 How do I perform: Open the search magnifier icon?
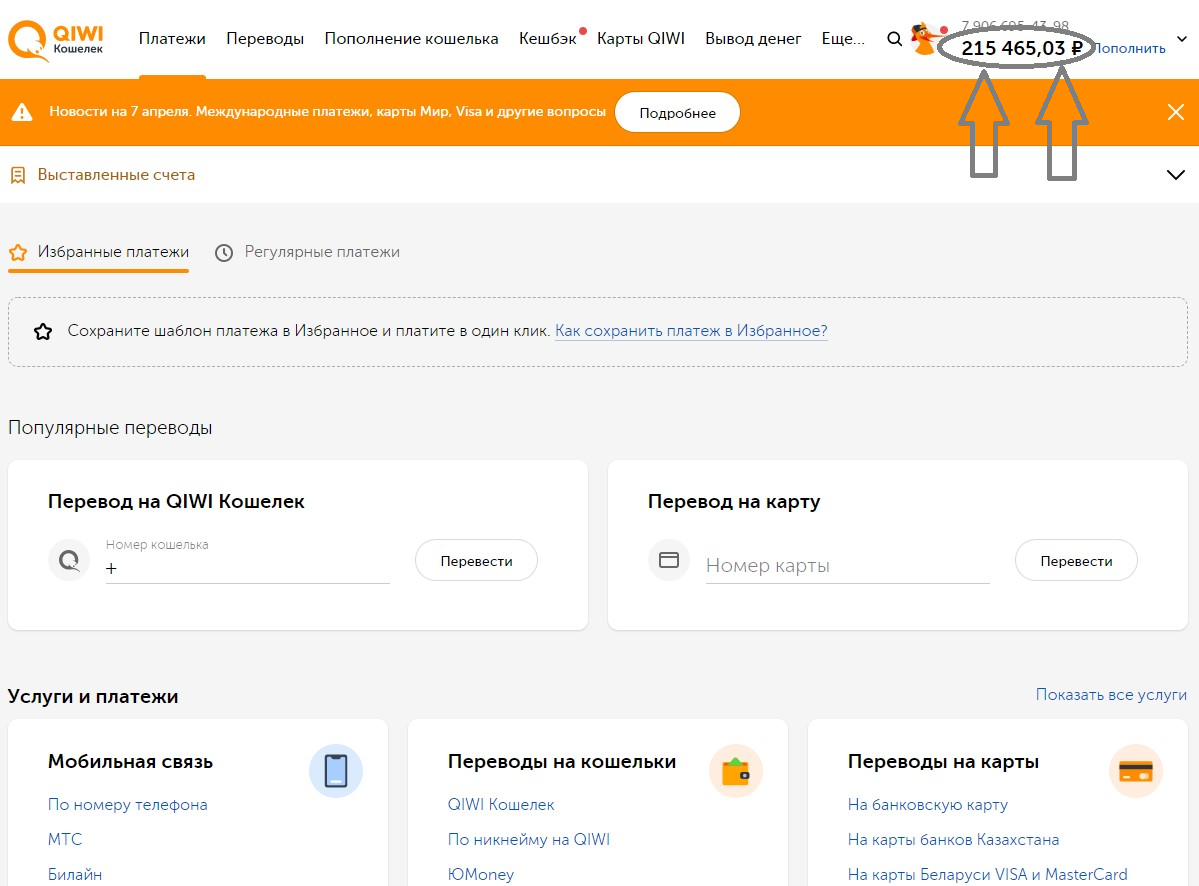(x=894, y=39)
